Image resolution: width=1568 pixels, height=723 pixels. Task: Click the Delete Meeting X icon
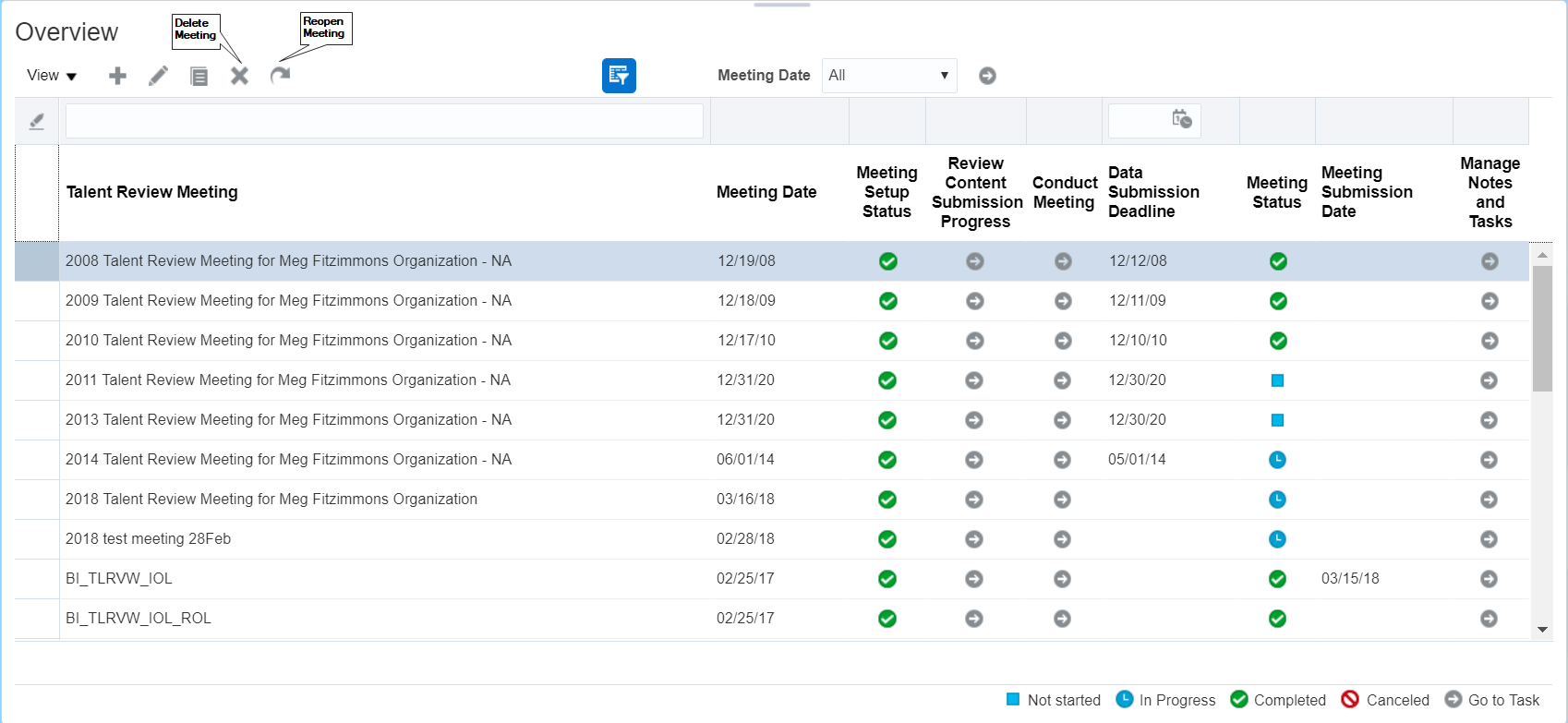click(239, 76)
